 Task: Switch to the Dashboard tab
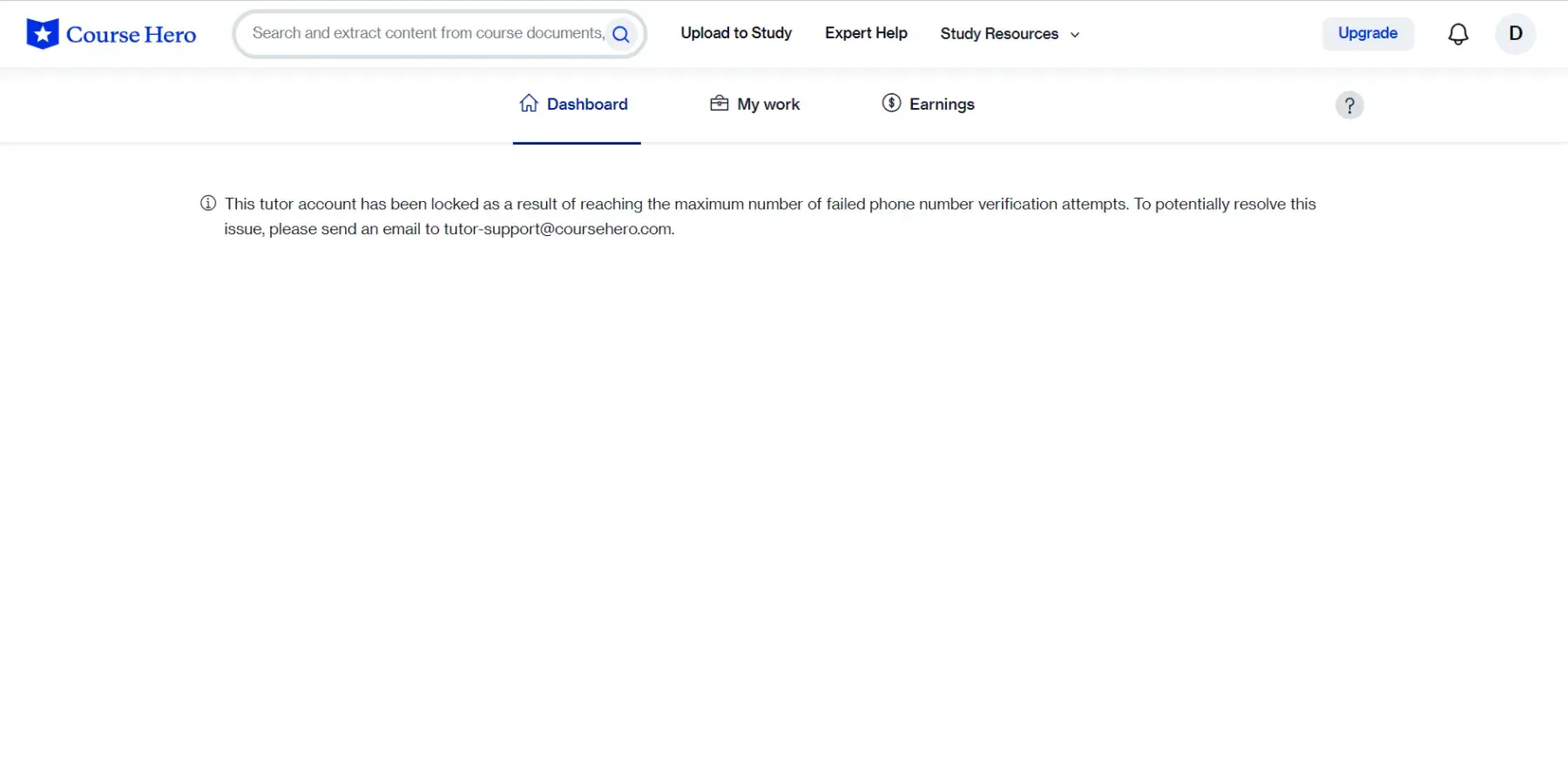586,105
